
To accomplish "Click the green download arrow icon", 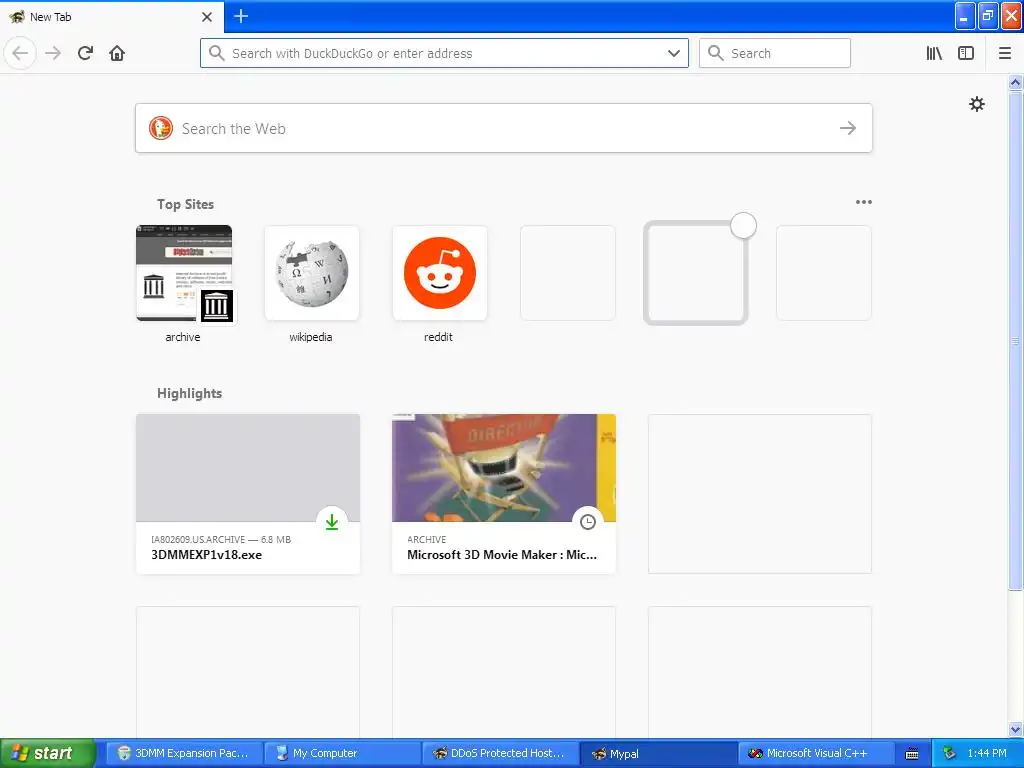I will pos(332,521).
